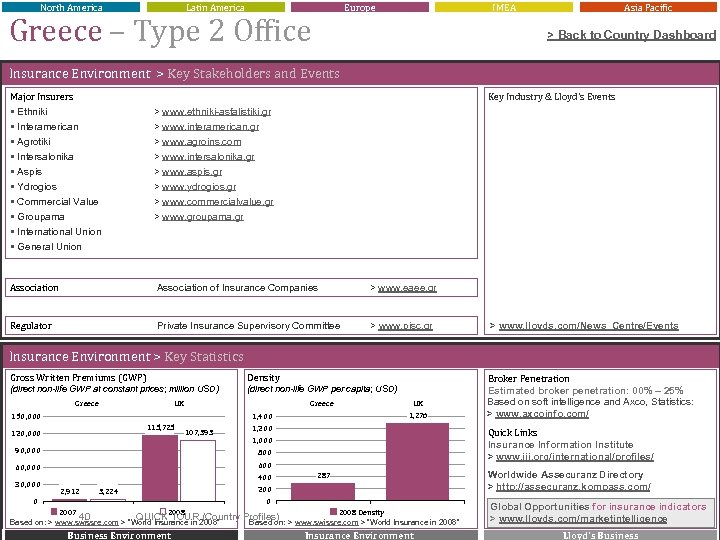Open www.lloyds.com/marketintelligence link
The height and width of the screenshot is (540, 720).
point(583,519)
